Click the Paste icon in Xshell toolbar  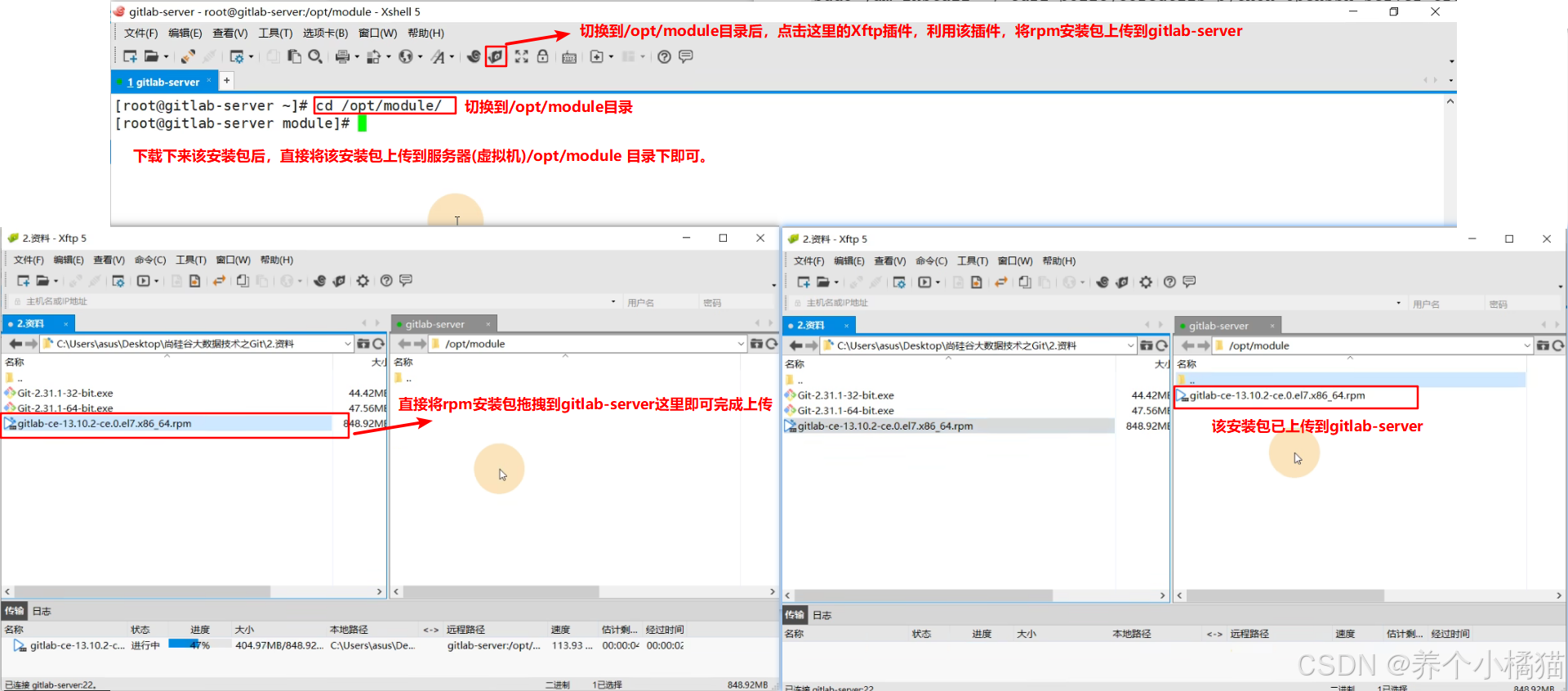294,56
